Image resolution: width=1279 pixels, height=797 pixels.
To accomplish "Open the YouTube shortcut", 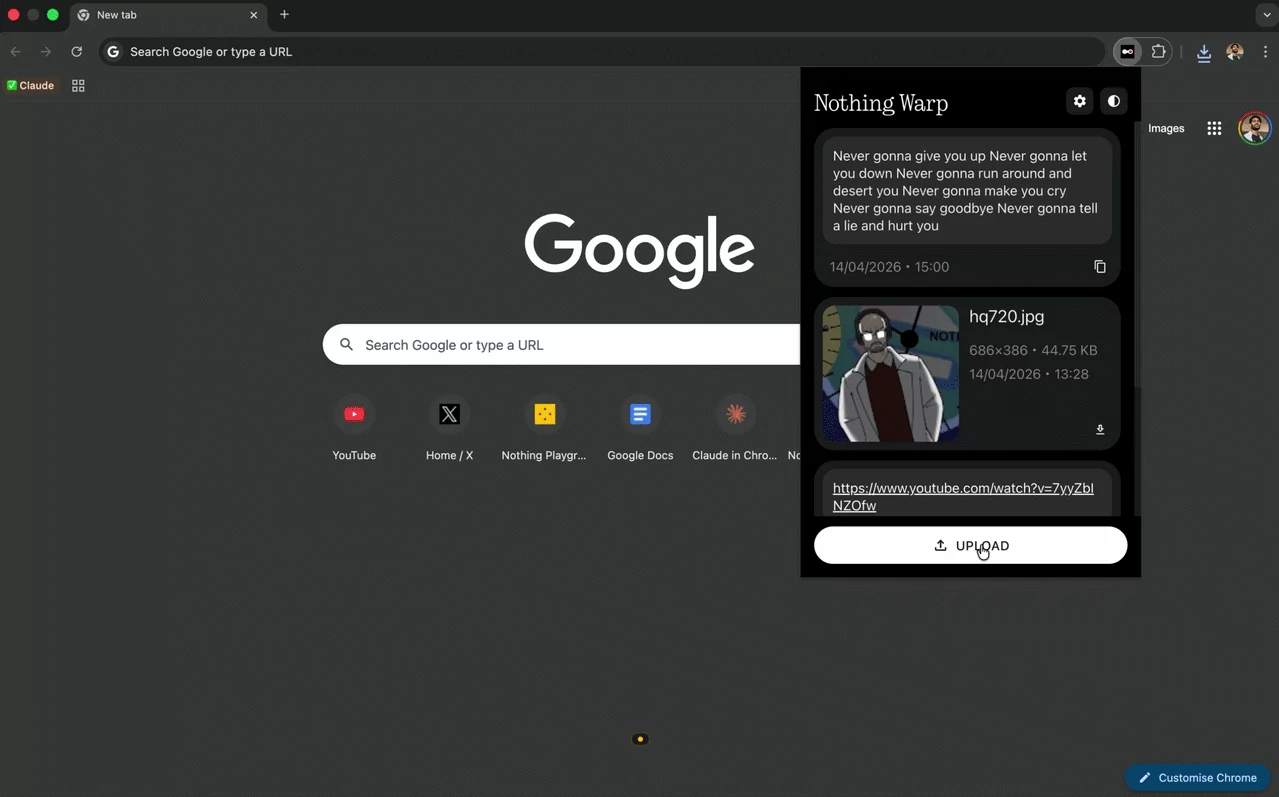I will point(354,415).
